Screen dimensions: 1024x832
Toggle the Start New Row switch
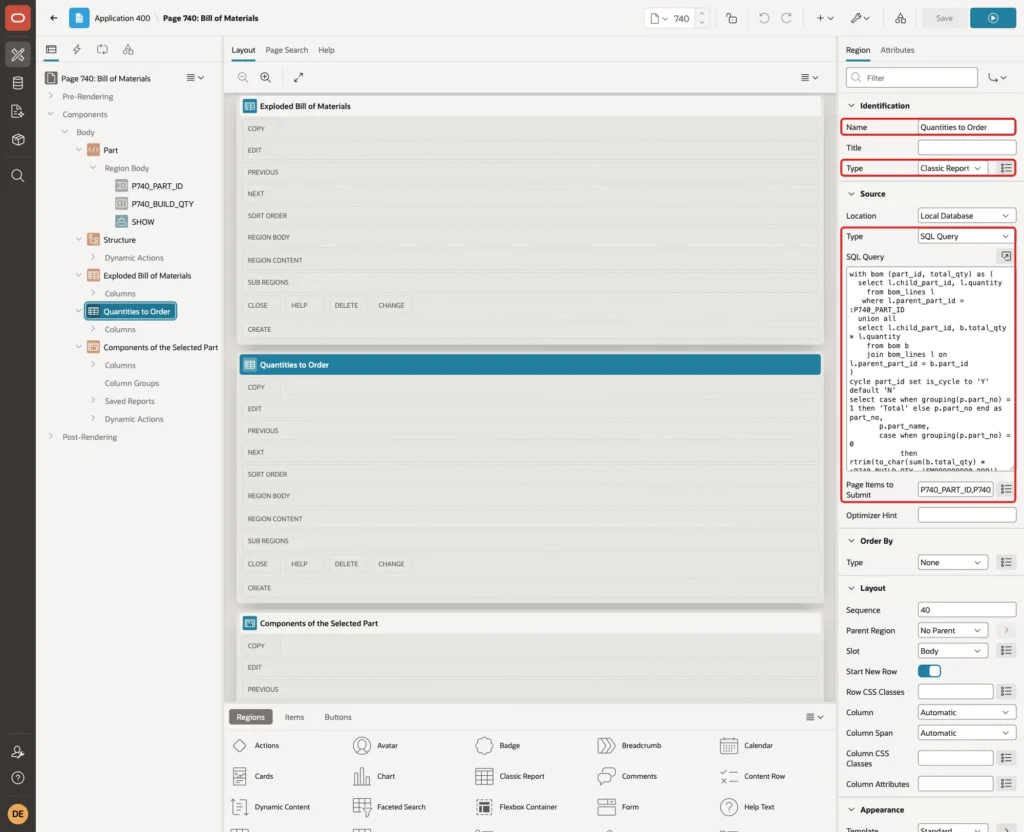pyautogui.click(x=929, y=671)
